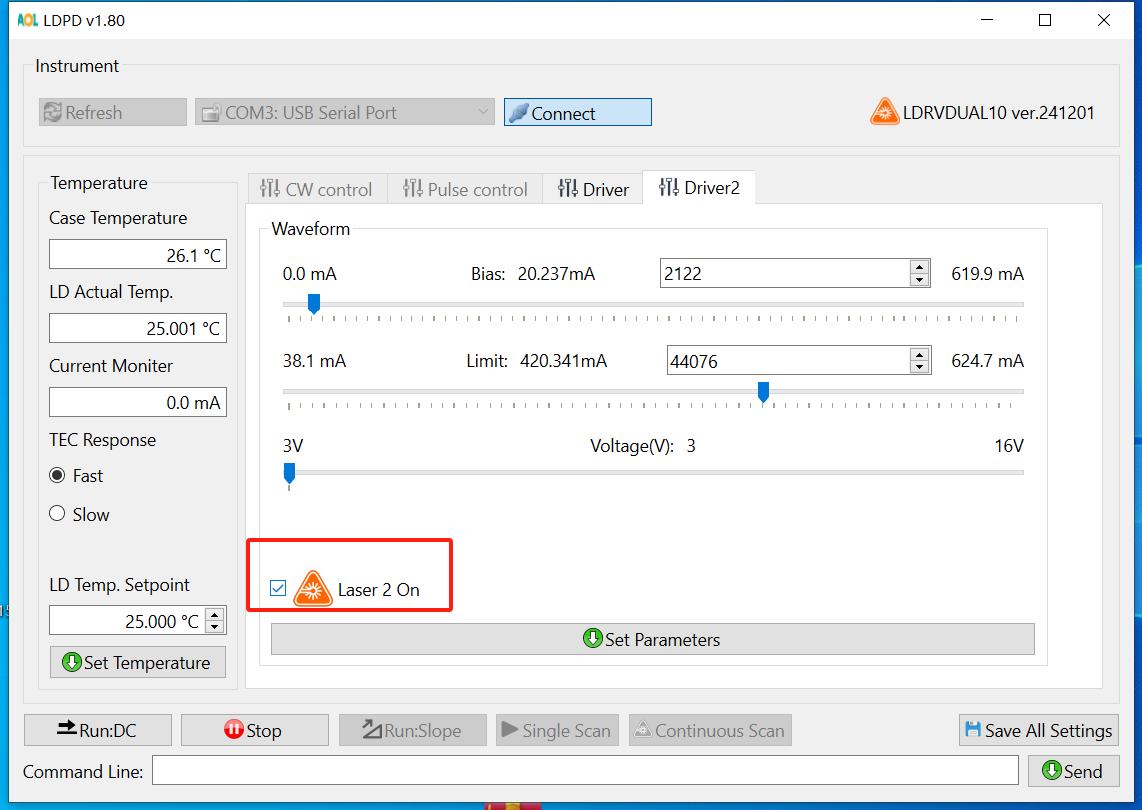
Task: Increase the Bias value with up arrow
Action: (x=920, y=267)
